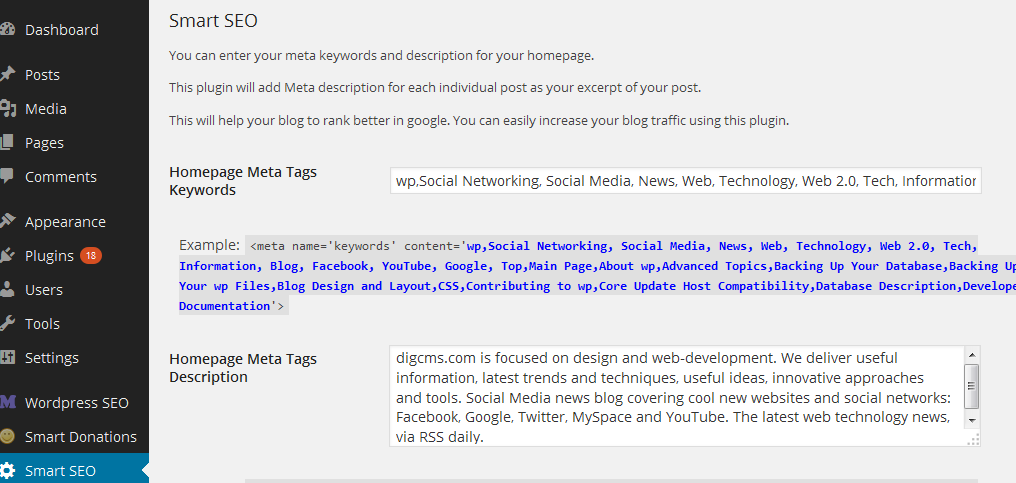Click the orange 18 plugin updates badge

(91, 255)
